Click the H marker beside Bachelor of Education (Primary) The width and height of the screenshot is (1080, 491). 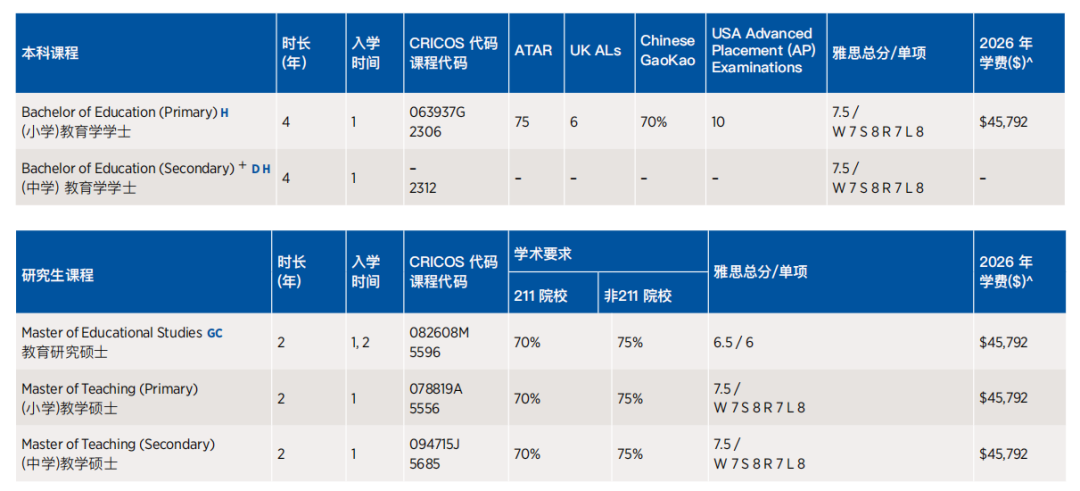225,113
